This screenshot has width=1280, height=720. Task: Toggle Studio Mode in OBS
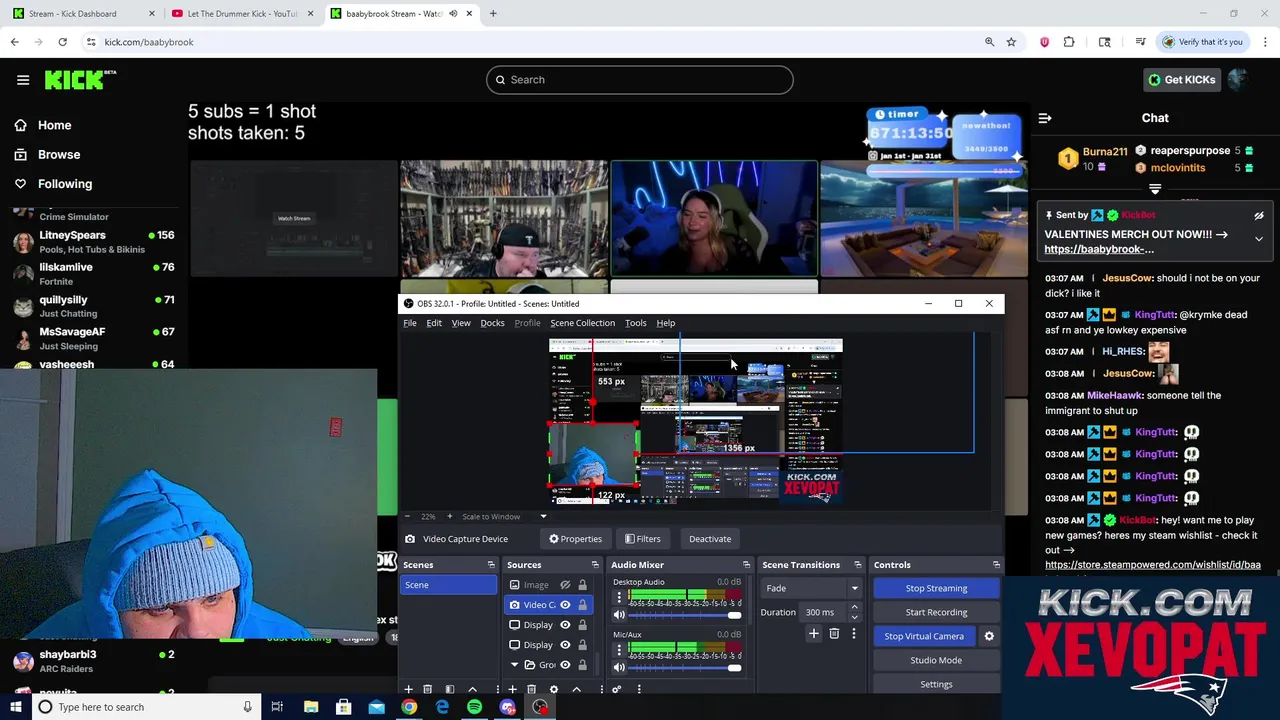coord(936,660)
